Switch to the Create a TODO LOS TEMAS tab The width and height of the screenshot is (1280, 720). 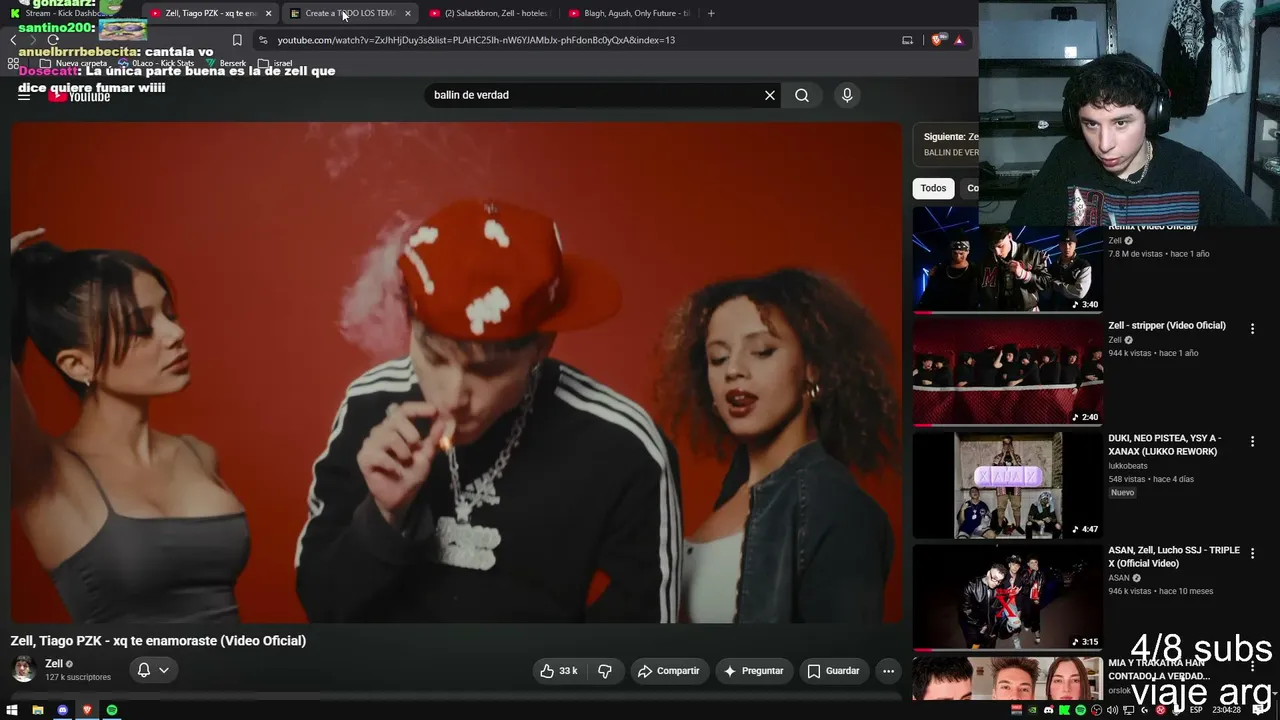[350, 13]
